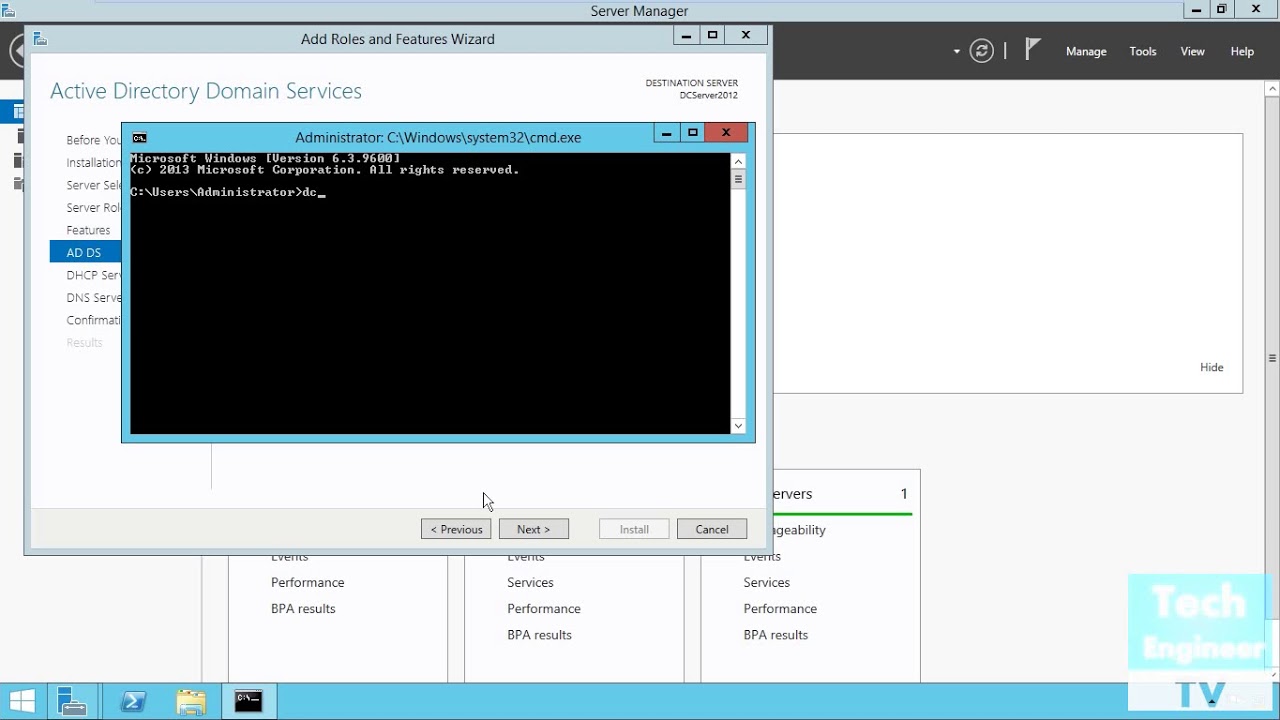
Task: Click Services in the right server tile
Action: point(766,582)
